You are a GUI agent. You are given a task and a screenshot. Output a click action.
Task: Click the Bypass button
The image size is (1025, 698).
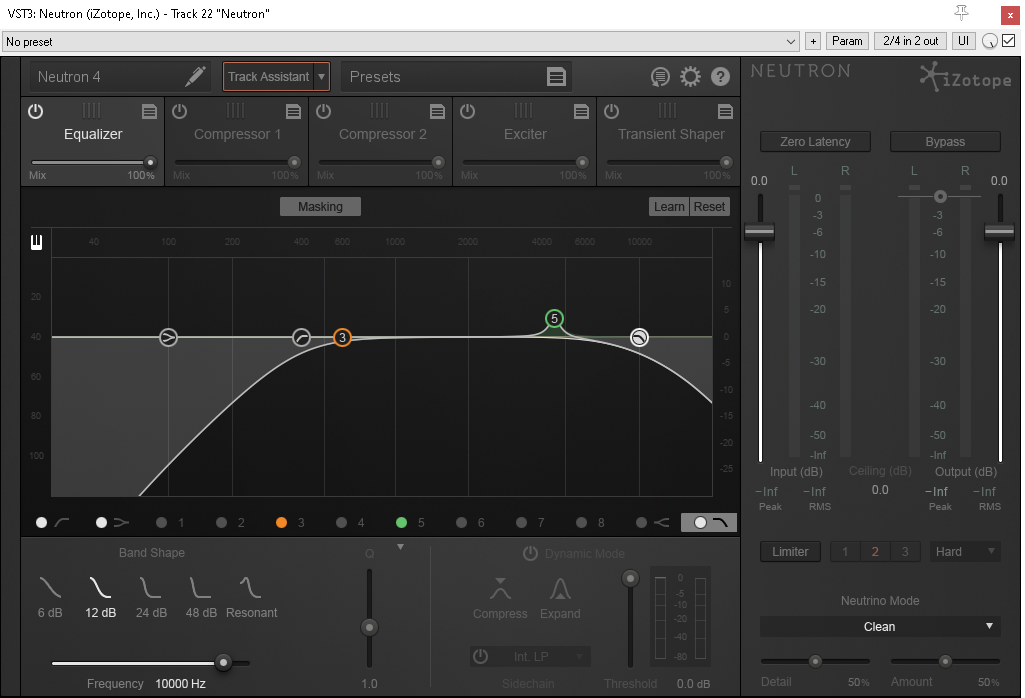[x=944, y=141]
